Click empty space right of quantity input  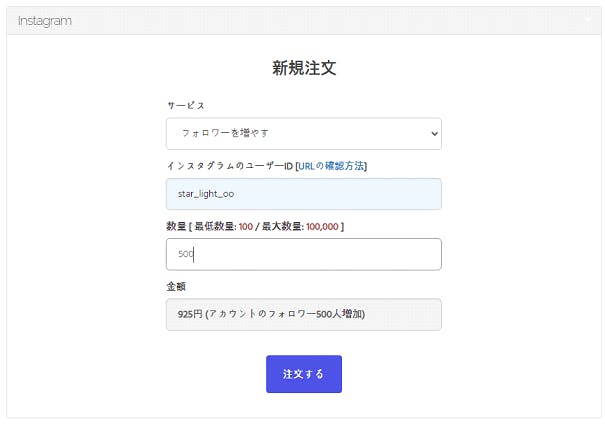pyautogui.click(x=520, y=254)
